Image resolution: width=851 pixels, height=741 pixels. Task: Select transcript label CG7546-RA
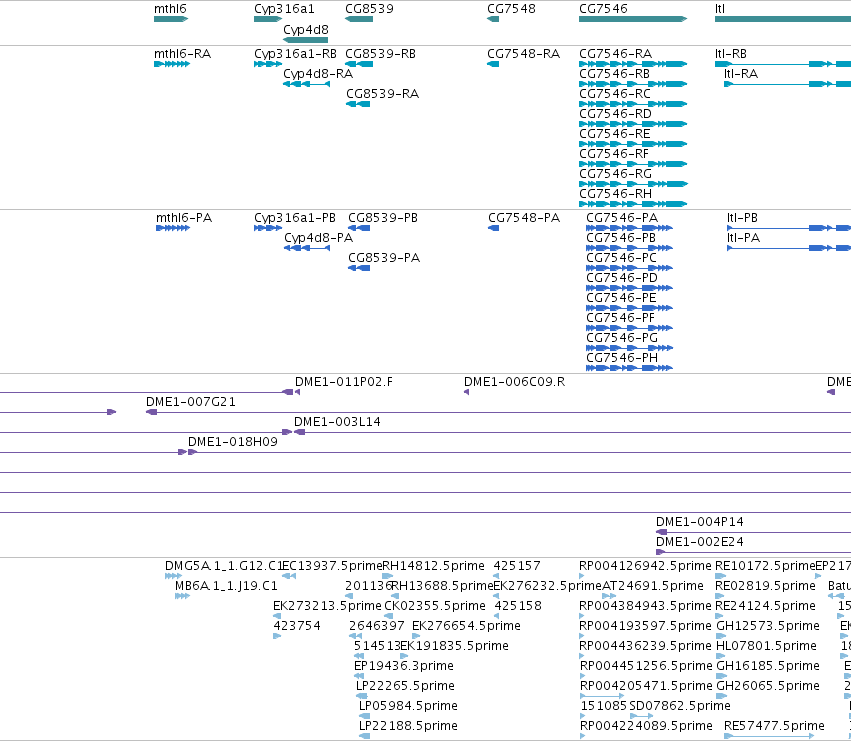coord(615,54)
